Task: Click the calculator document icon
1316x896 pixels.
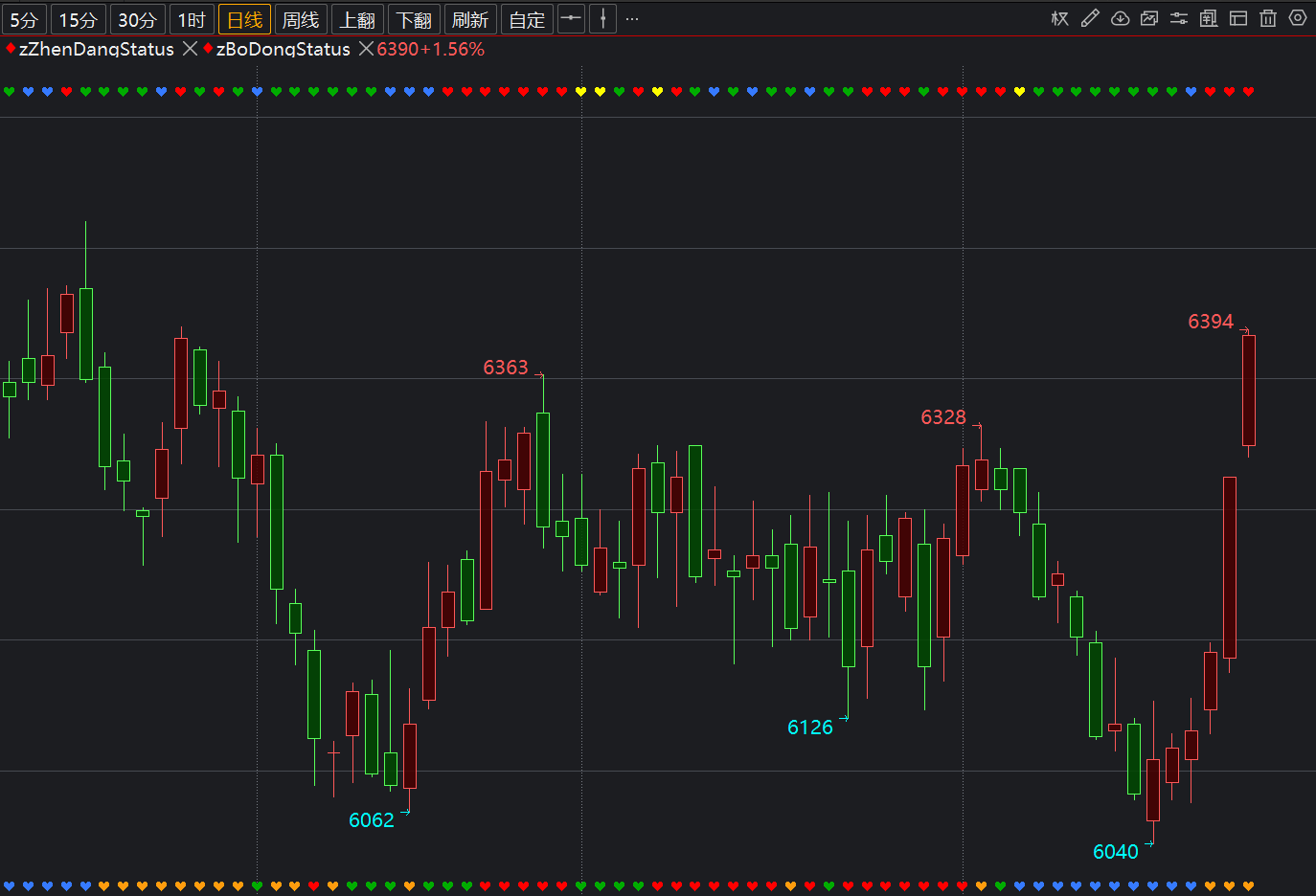Action: point(1209,18)
